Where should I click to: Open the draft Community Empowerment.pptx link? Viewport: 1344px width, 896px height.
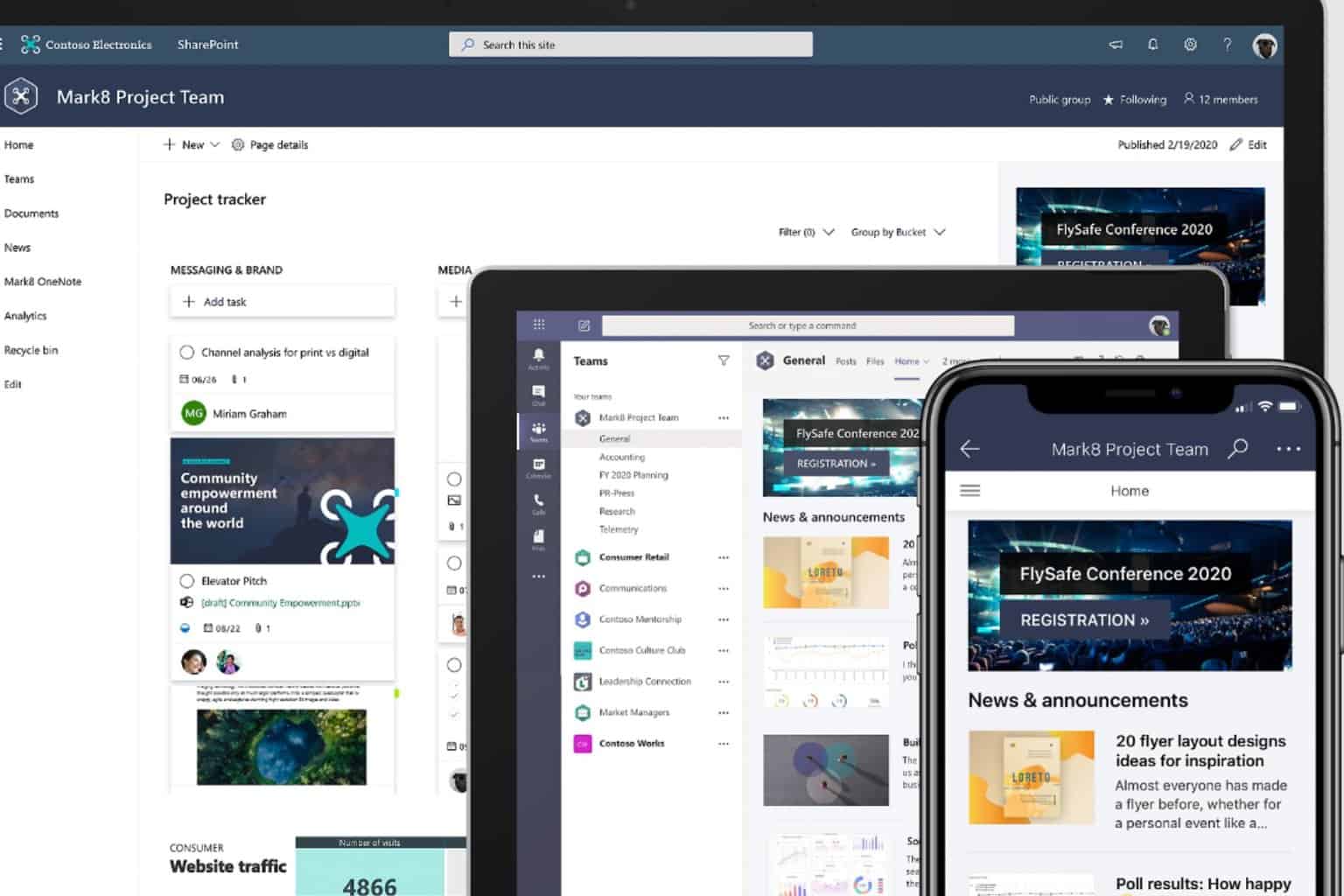click(x=280, y=603)
